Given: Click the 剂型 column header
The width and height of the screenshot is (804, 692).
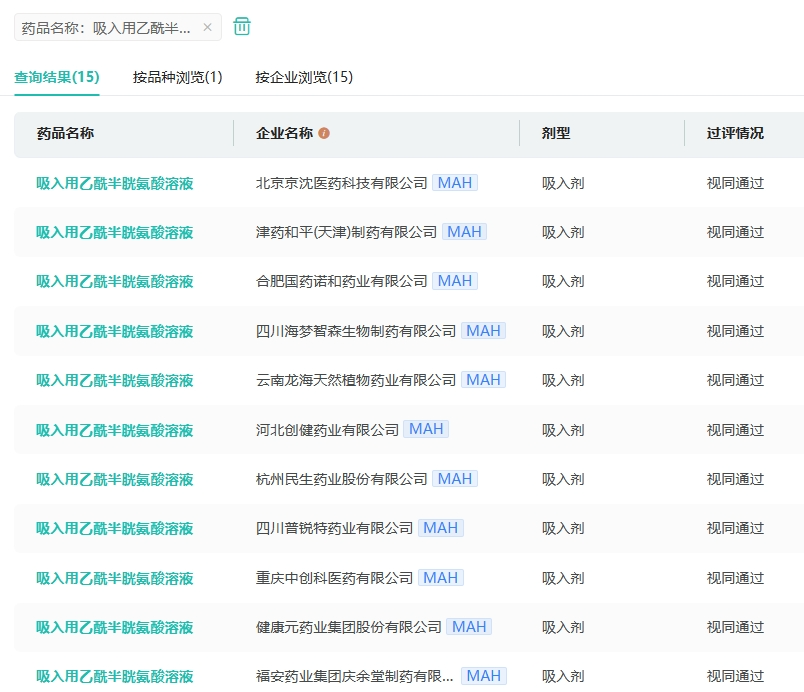Looking at the screenshot, I should click(x=556, y=133).
